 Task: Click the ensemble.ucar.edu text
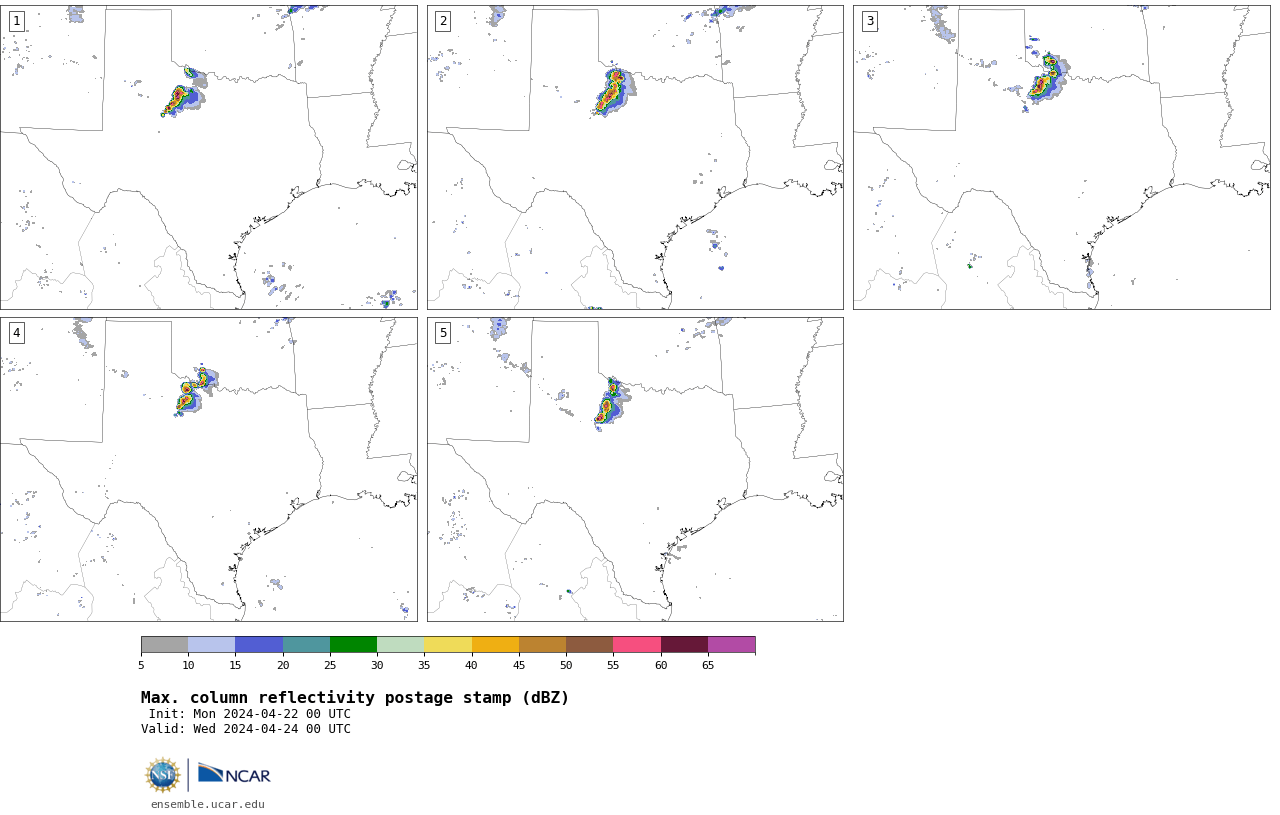pos(208,804)
